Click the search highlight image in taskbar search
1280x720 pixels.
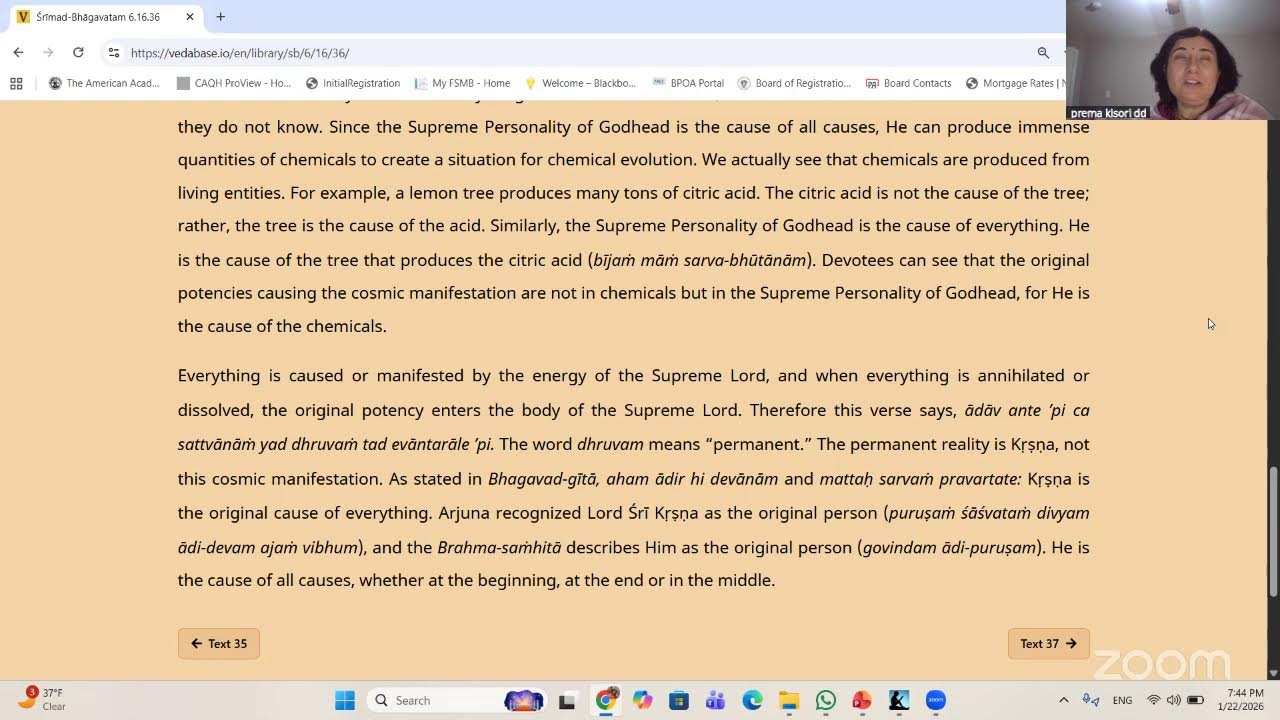click(523, 700)
